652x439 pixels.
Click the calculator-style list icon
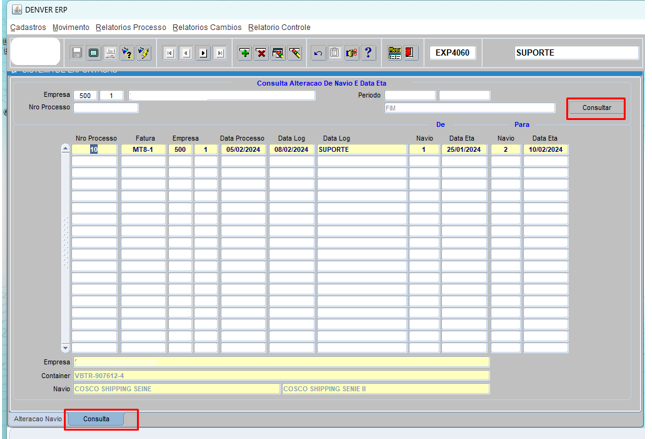tap(394, 53)
